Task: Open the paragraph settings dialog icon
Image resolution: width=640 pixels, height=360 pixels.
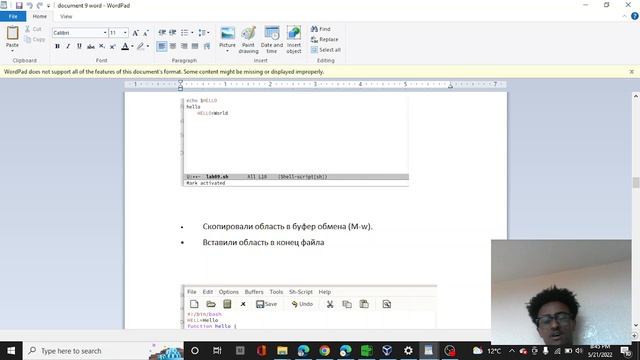Action: coord(207,46)
